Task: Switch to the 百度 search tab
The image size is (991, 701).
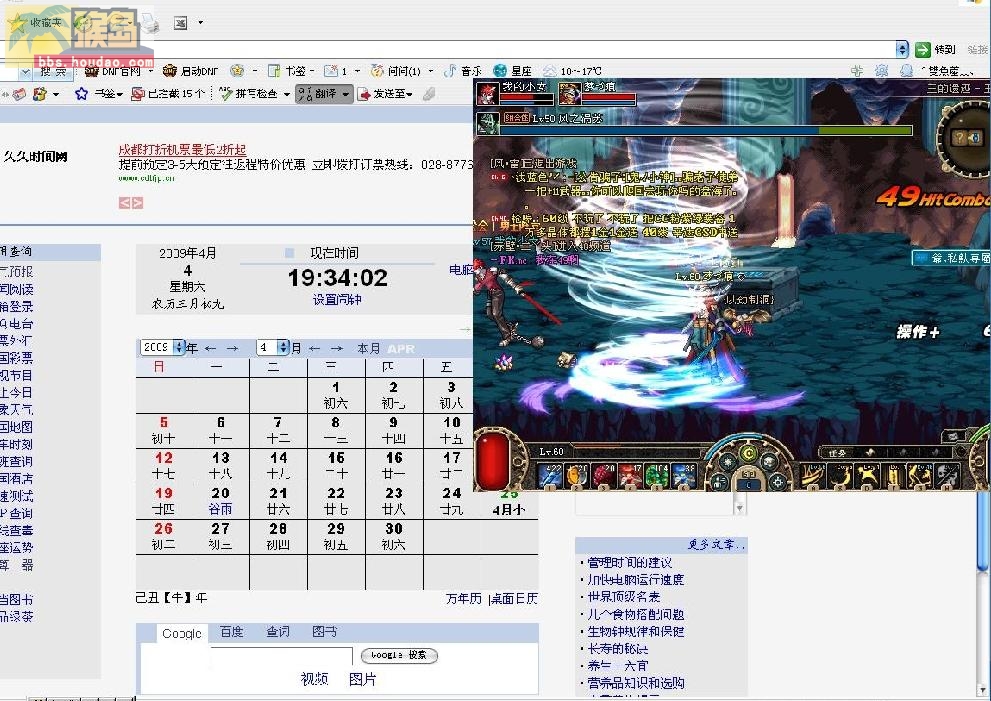Action: click(231, 631)
